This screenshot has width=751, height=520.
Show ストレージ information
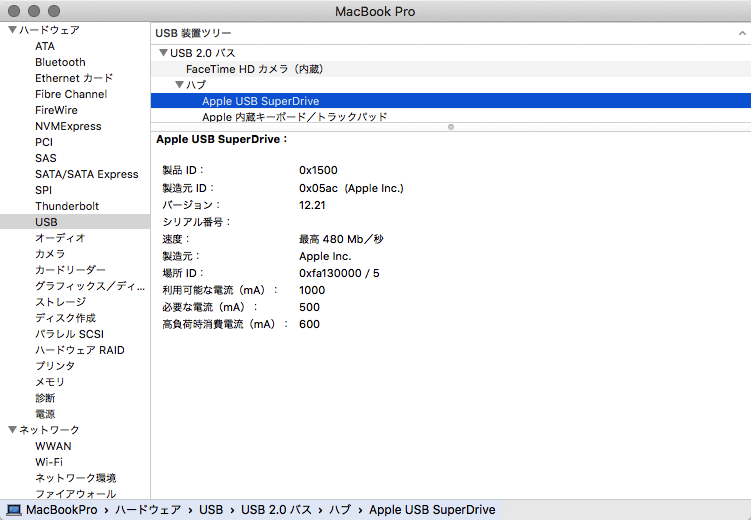[60, 302]
